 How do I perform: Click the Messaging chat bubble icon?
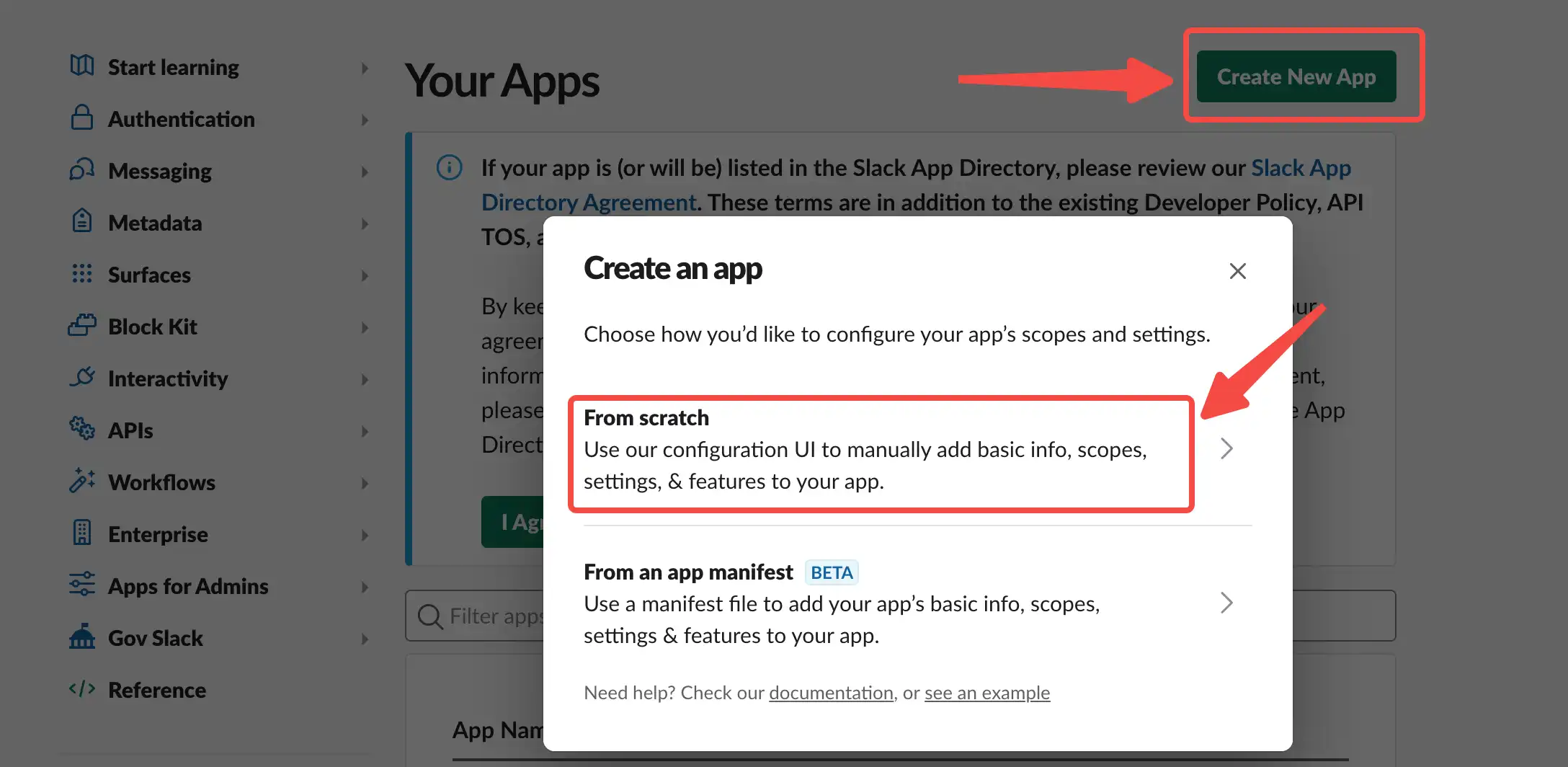pyautogui.click(x=82, y=169)
